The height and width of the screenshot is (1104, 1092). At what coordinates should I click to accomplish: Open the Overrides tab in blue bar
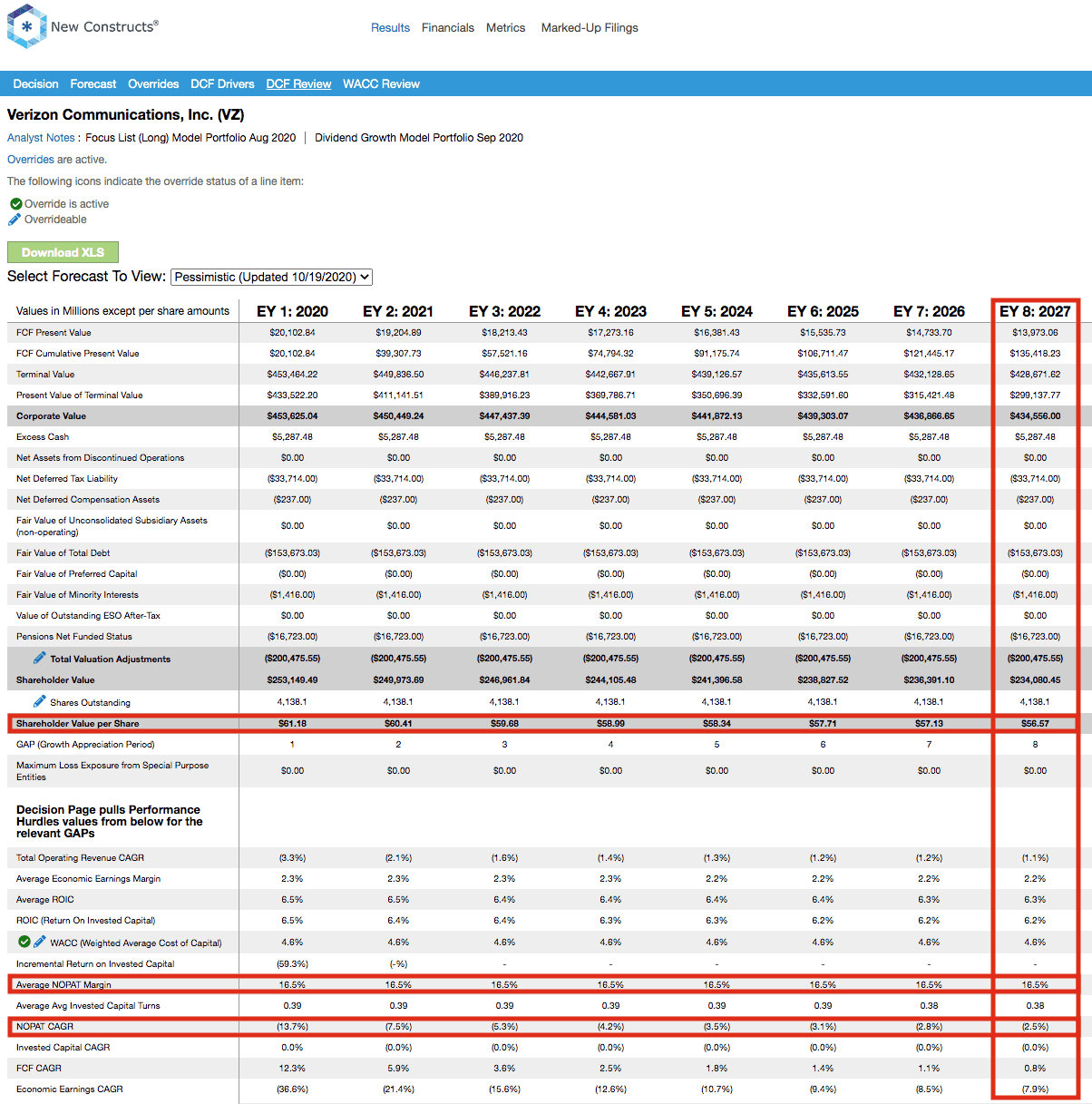[x=153, y=83]
